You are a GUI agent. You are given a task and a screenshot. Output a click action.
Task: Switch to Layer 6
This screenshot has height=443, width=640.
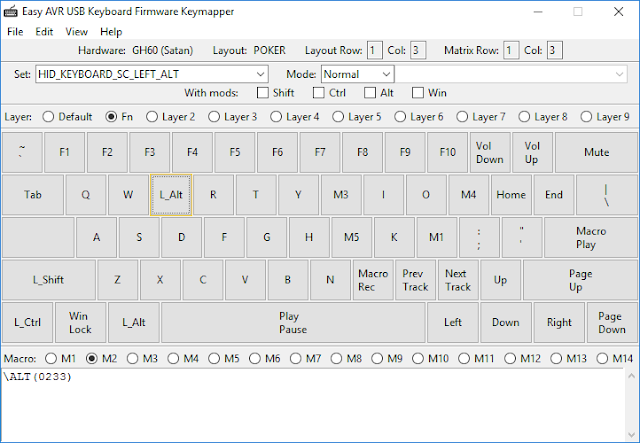(400, 117)
